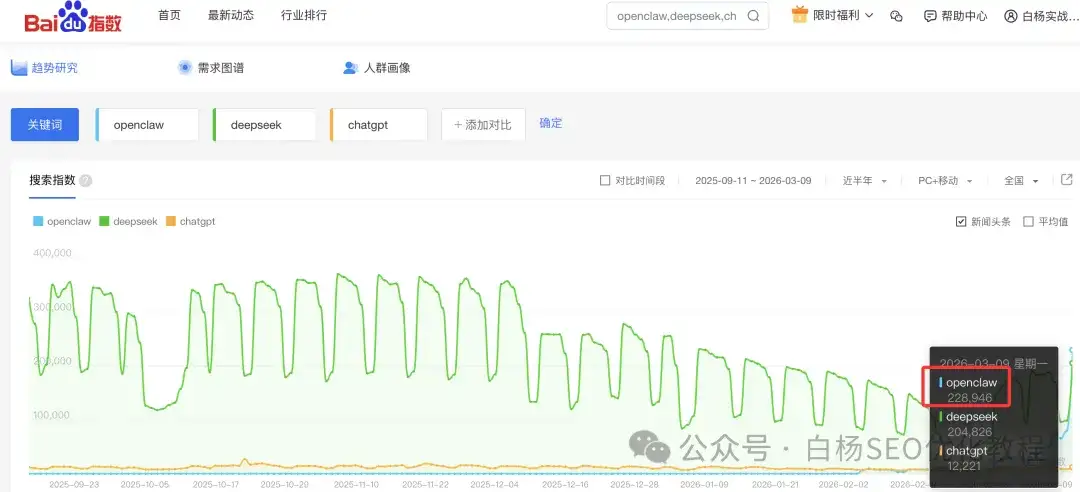1080x492 pixels.
Task: Toggle deepseek legend series visibility
Action: tap(128, 221)
